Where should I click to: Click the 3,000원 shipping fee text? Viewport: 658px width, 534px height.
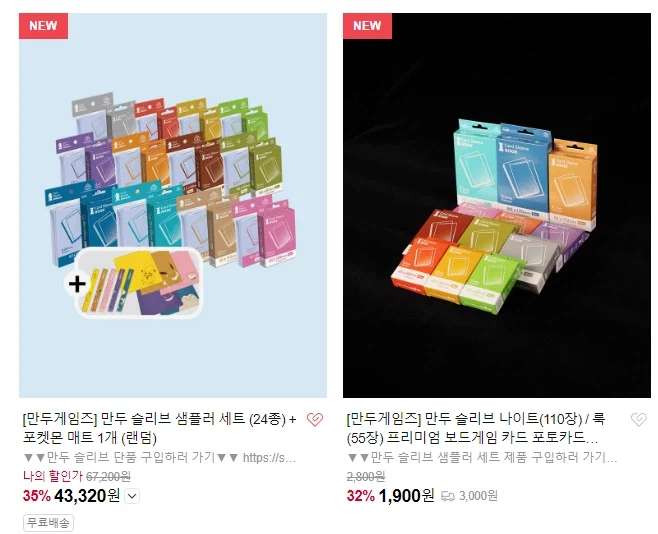[x=478, y=496]
